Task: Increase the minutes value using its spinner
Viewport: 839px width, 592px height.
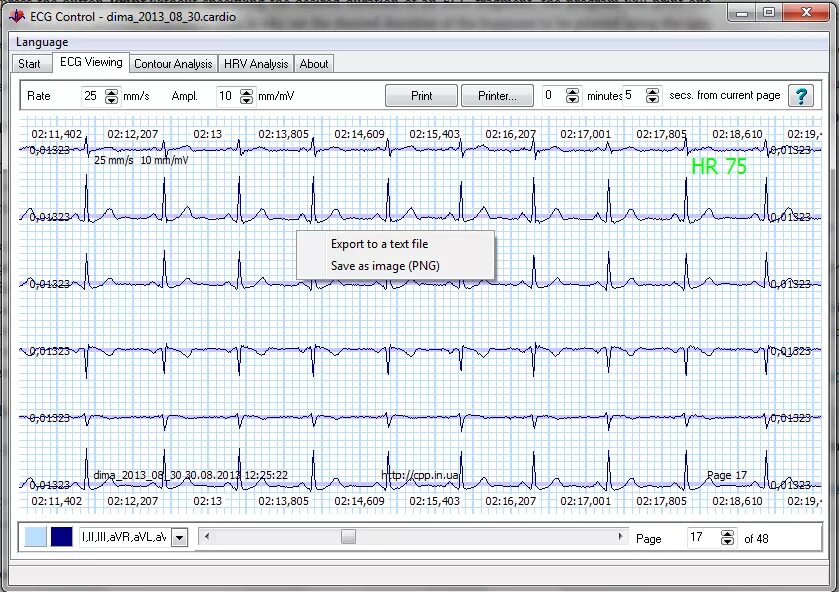Action: [x=571, y=92]
